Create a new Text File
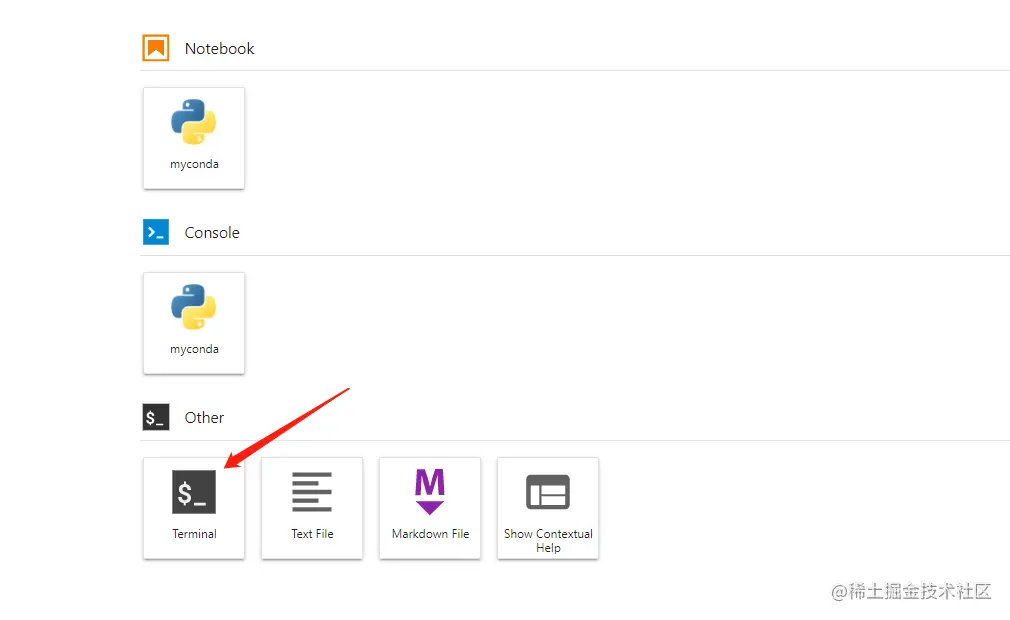The image size is (1010, 620). click(312, 508)
